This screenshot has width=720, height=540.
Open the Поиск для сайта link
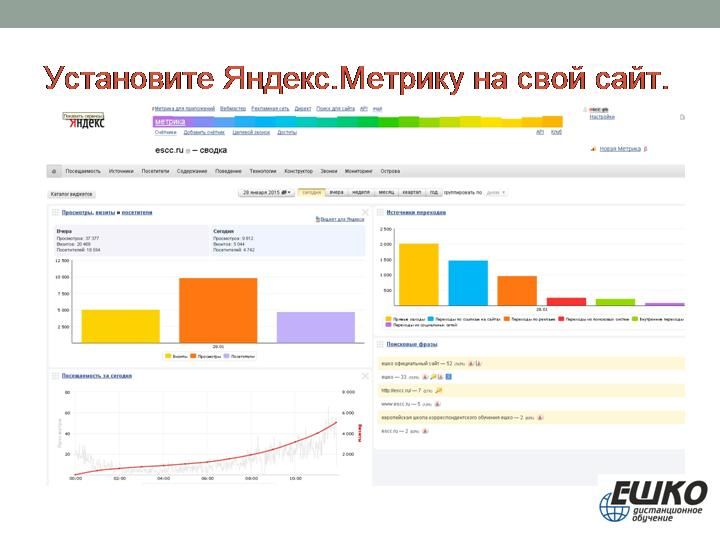(335, 109)
